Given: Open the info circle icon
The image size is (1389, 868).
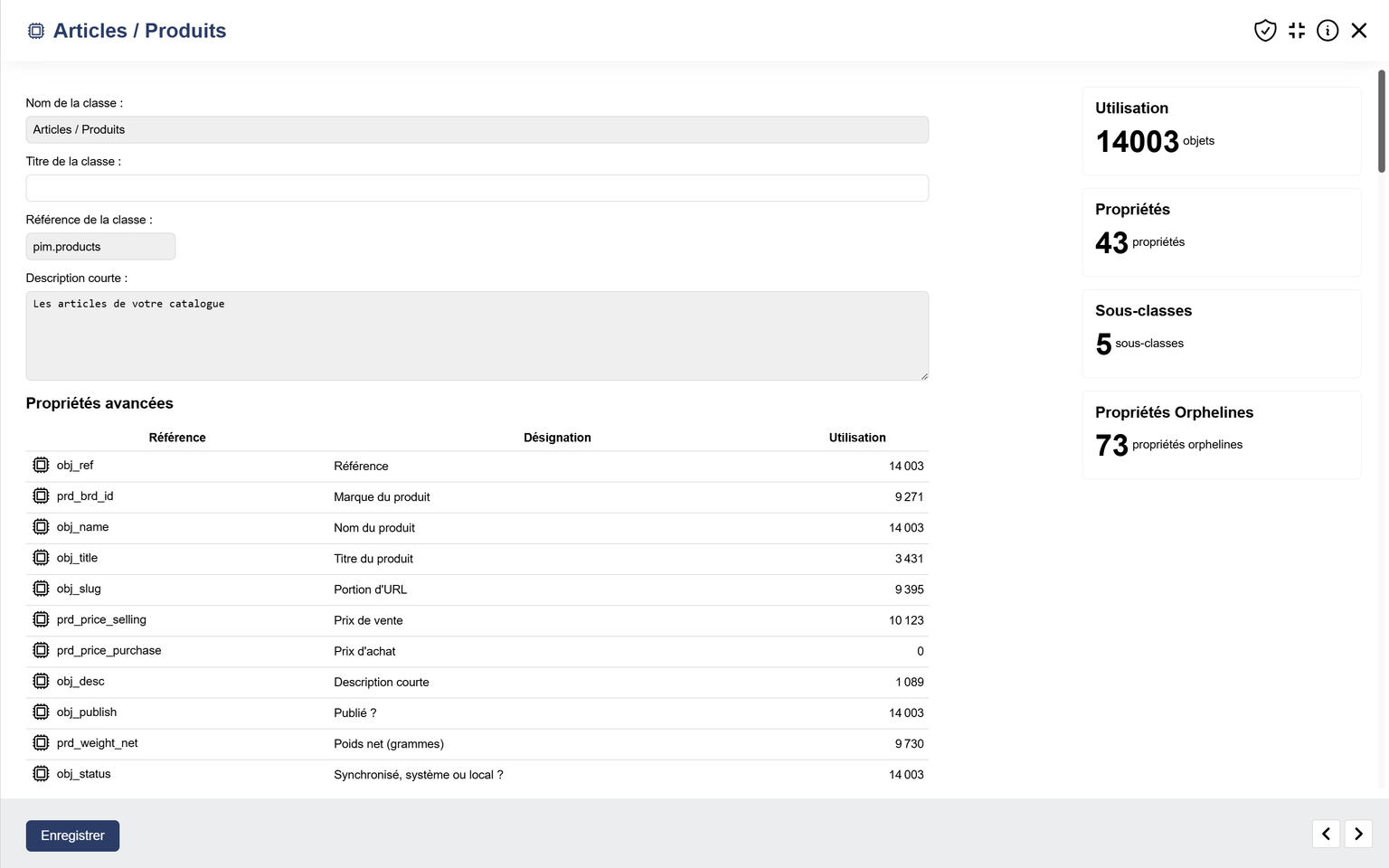Looking at the screenshot, I should [1328, 31].
